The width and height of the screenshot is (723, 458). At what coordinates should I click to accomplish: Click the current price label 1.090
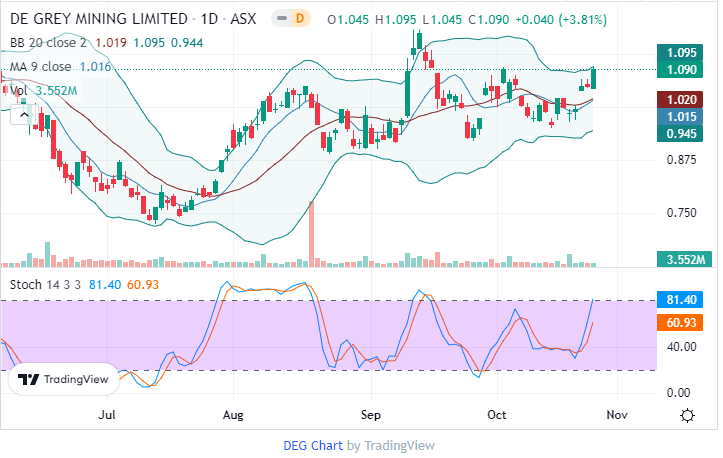pos(682,70)
